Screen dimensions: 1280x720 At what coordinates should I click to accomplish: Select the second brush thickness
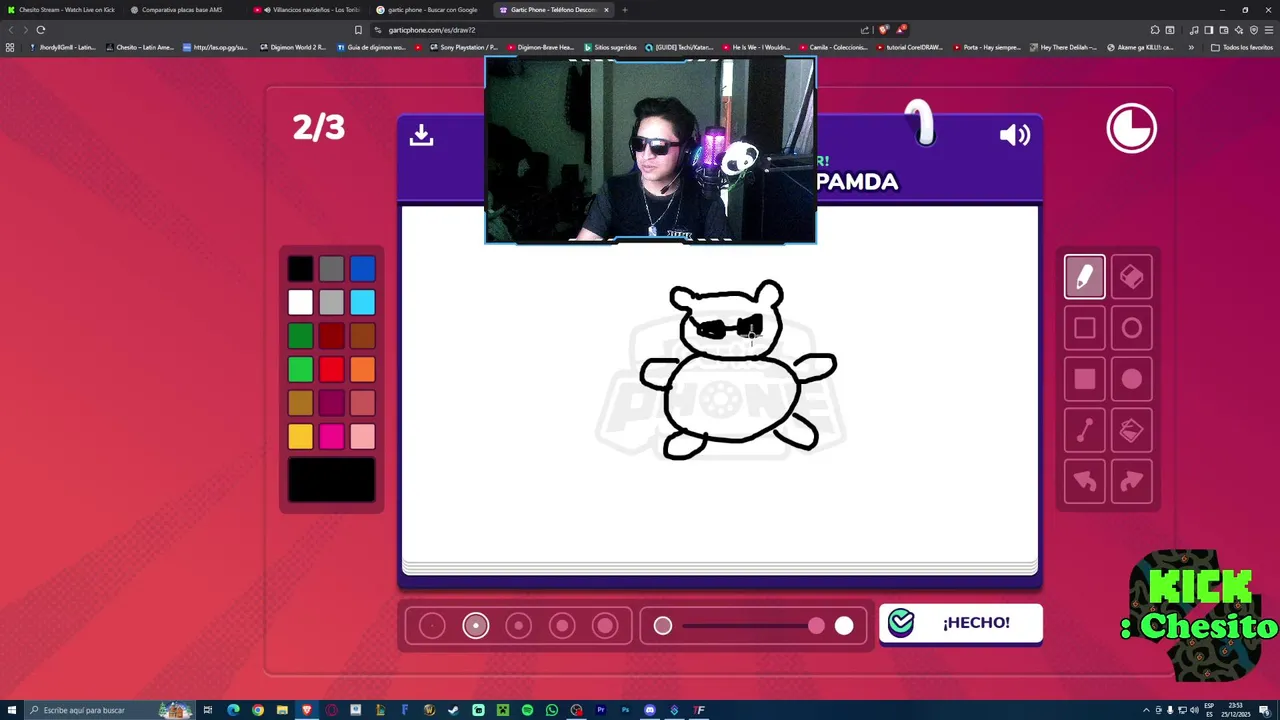pyautogui.click(x=476, y=626)
